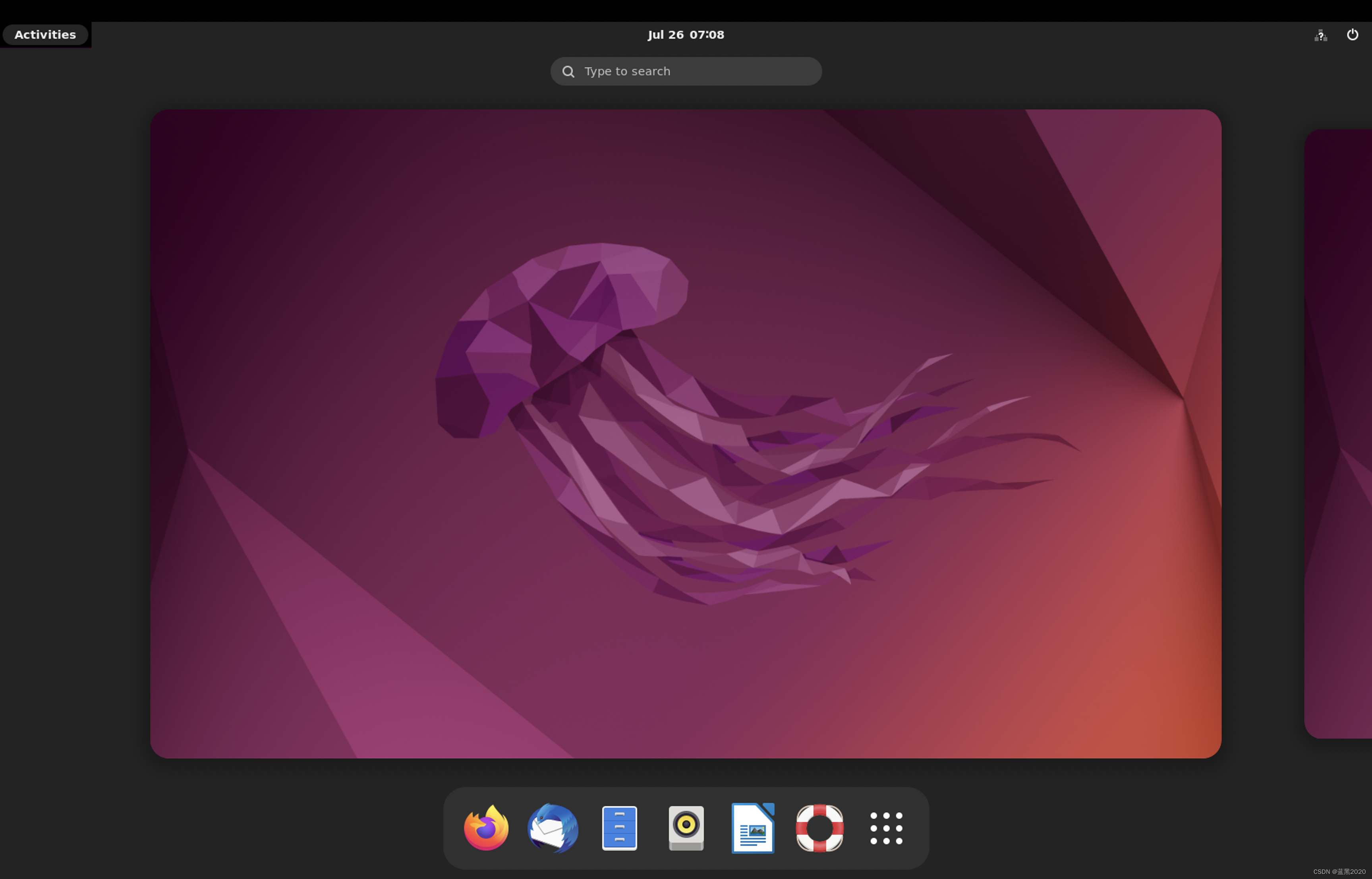Open the power system menu
Image resolution: width=1372 pixels, height=879 pixels.
click(x=1352, y=35)
